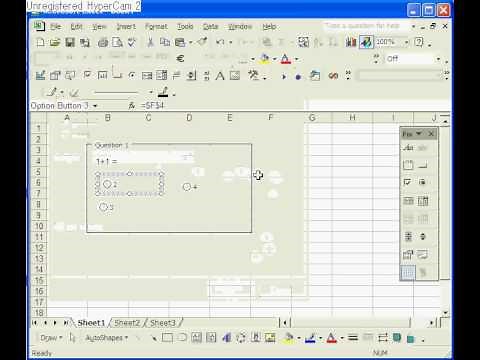Image resolution: width=480 pixels, height=360 pixels.
Task: Expand Drawing toolbar Line Color arrow
Action: point(320,338)
